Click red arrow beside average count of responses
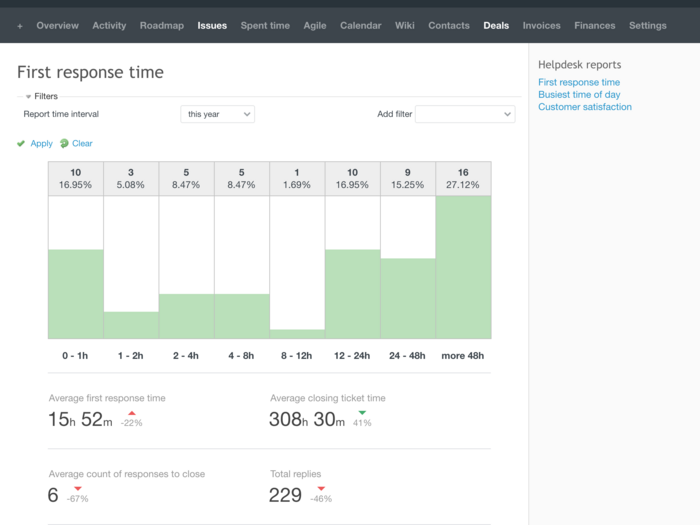Screen dimensions: 700x525 [x=77, y=488]
